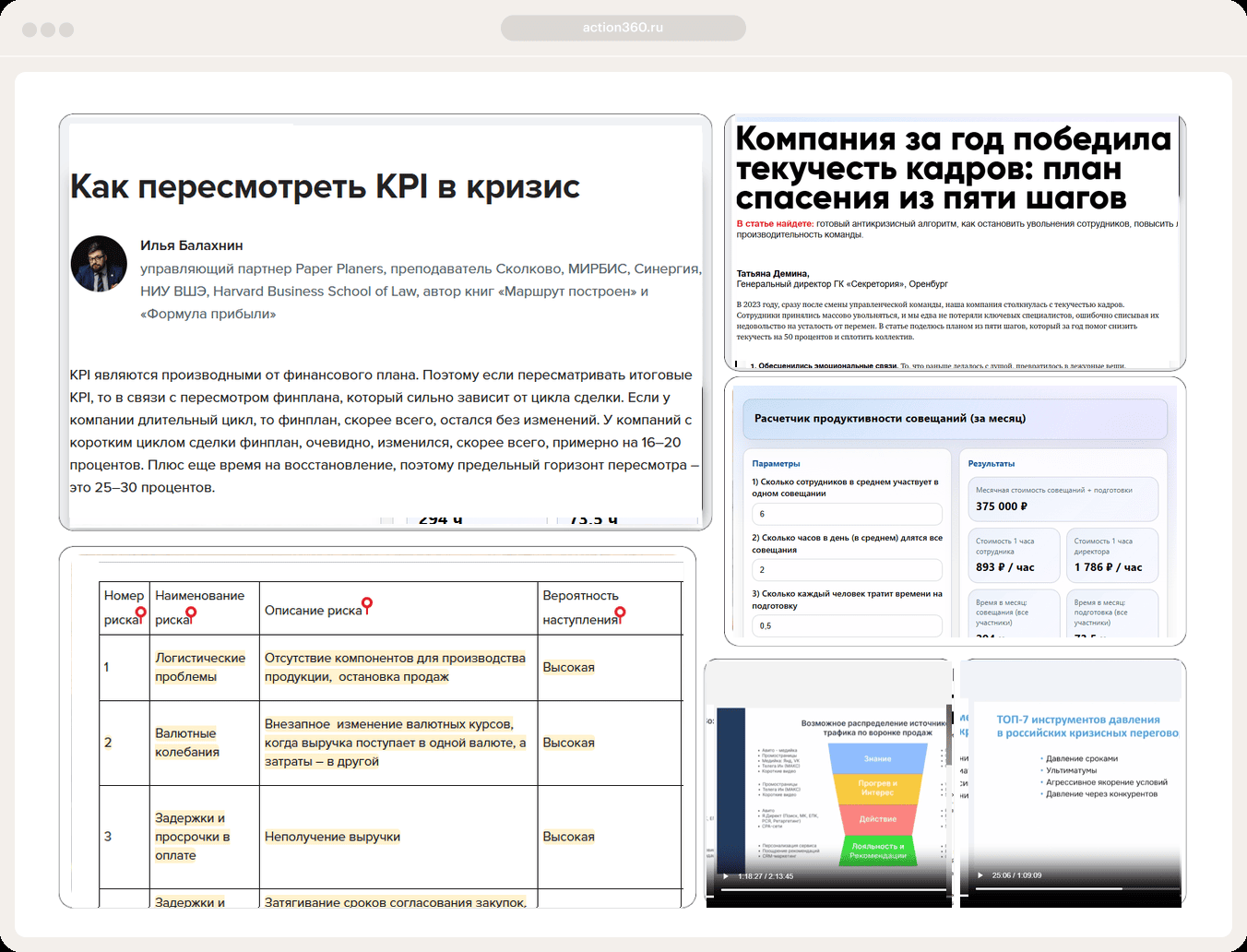Screen dimensions: 1247x952
Task: Click the «Знание» funnel stage in the video
Action: point(877,759)
